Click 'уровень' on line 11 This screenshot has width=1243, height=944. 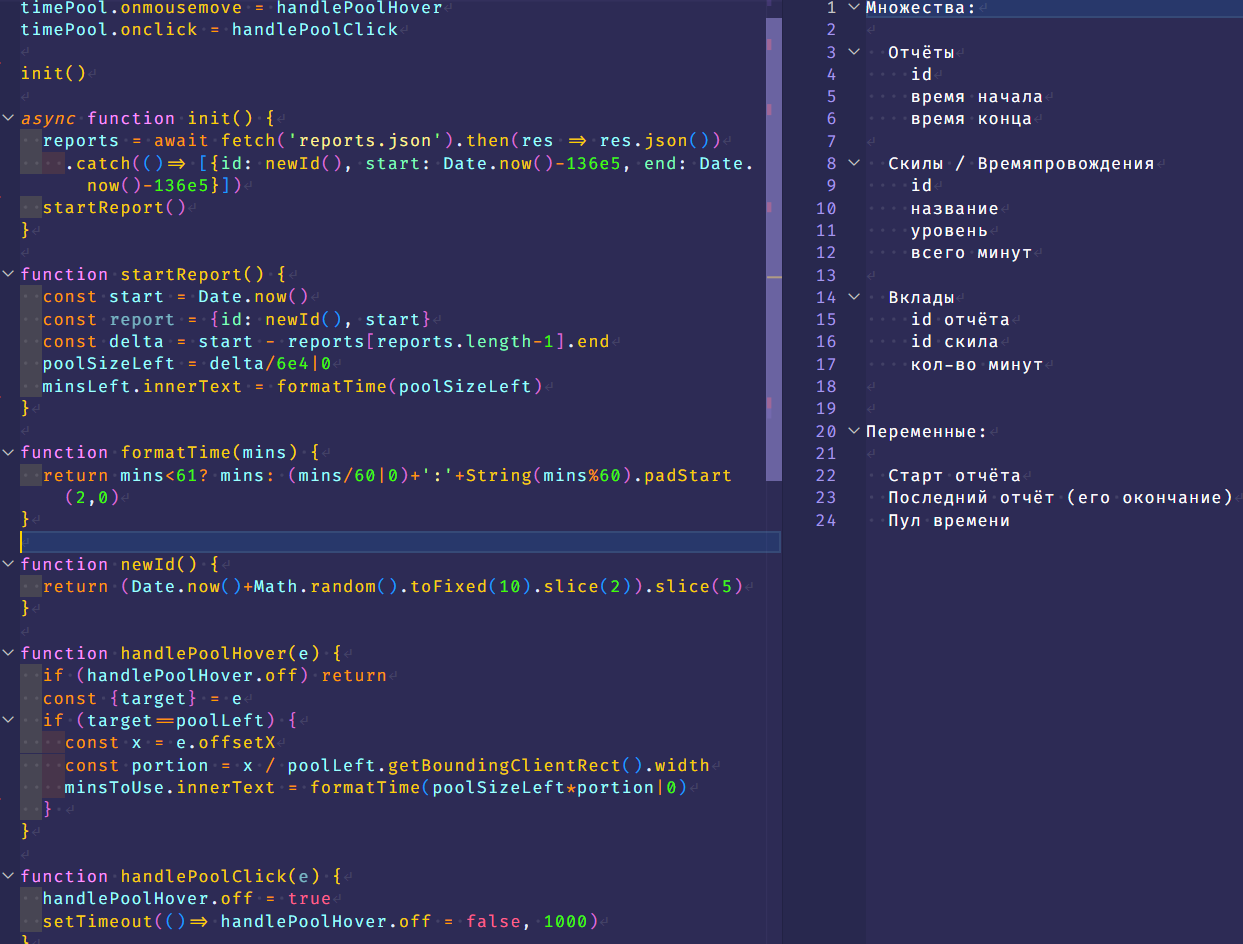949,230
